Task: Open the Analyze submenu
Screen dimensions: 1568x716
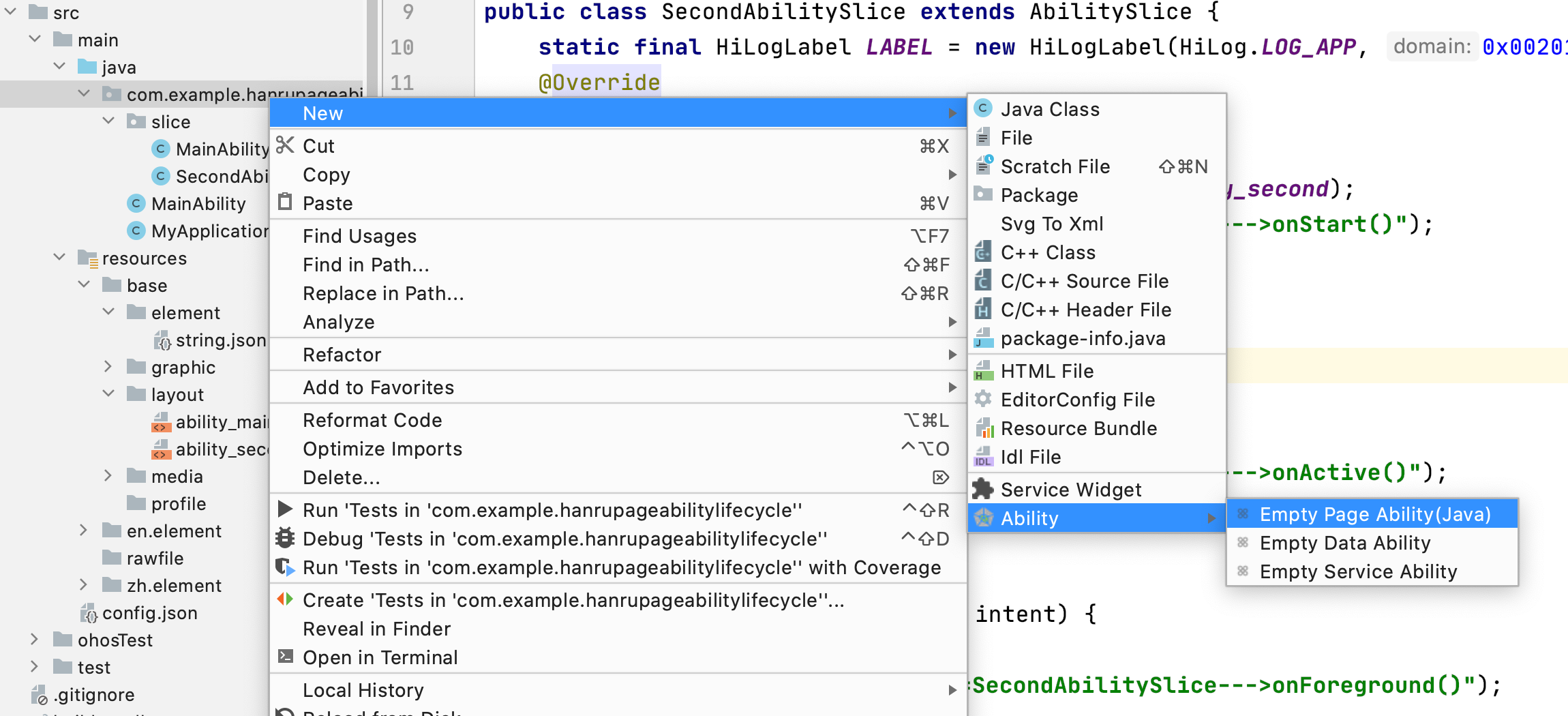Action: [x=618, y=322]
